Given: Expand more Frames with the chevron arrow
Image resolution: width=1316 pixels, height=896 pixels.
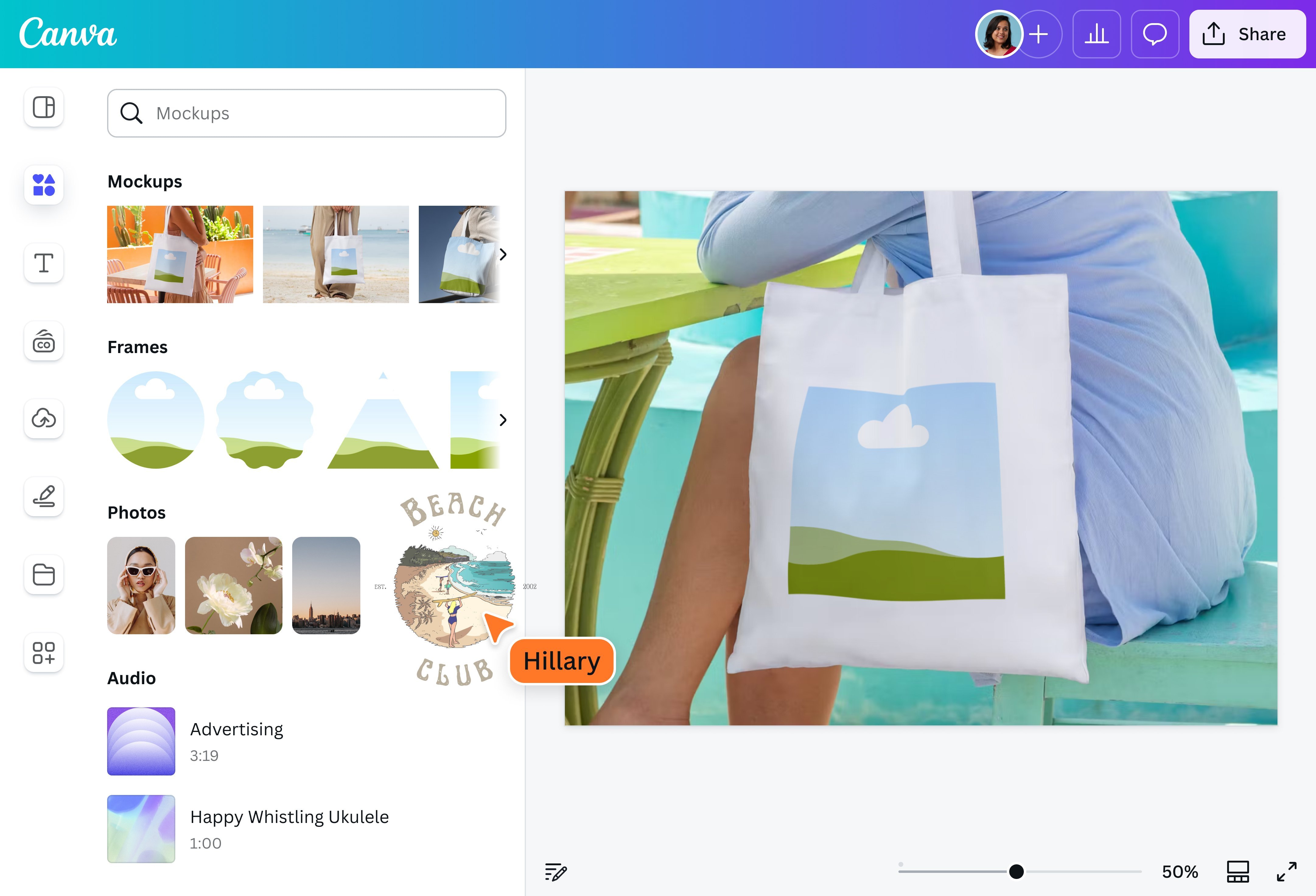Looking at the screenshot, I should click(503, 420).
